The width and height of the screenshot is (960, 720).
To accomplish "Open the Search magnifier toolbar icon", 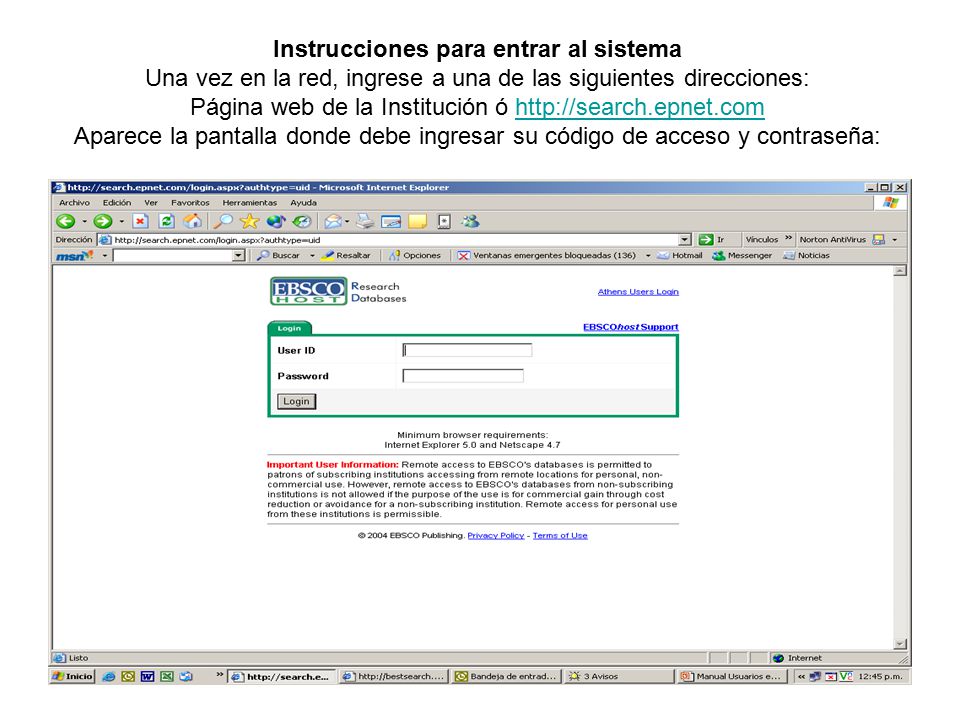I will pyautogui.click(x=224, y=221).
